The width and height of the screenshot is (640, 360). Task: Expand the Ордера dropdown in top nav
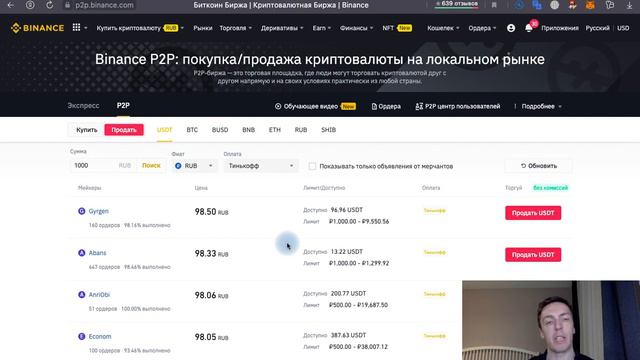tap(482, 28)
